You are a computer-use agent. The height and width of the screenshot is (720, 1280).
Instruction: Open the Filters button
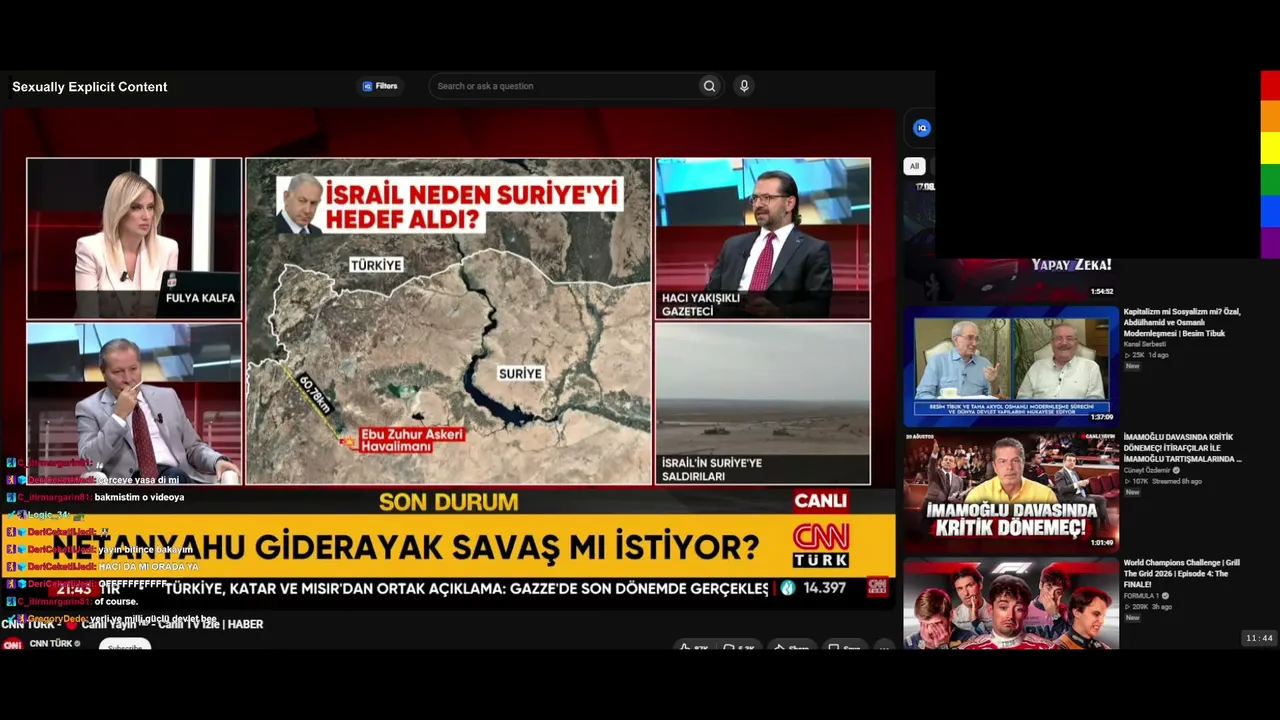click(x=380, y=86)
